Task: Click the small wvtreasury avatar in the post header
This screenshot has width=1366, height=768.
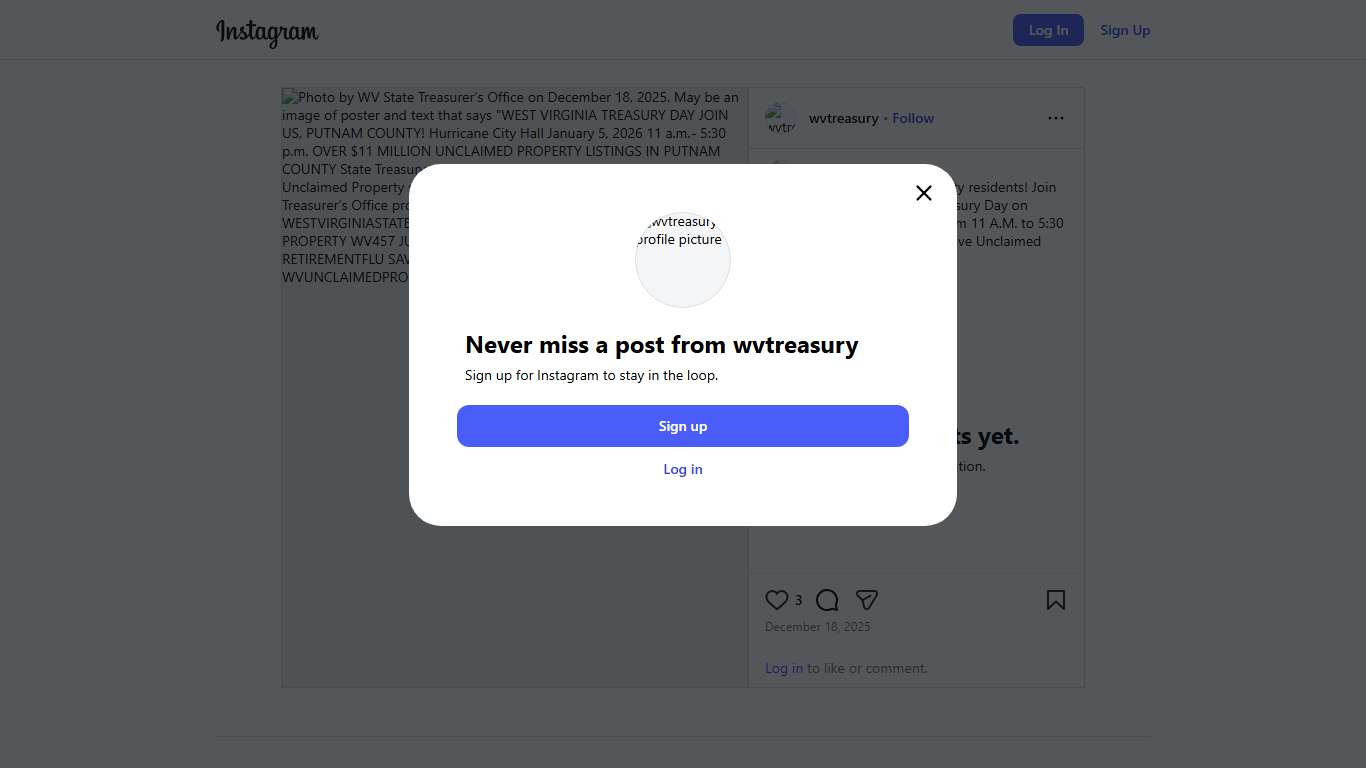Action: [781, 118]
